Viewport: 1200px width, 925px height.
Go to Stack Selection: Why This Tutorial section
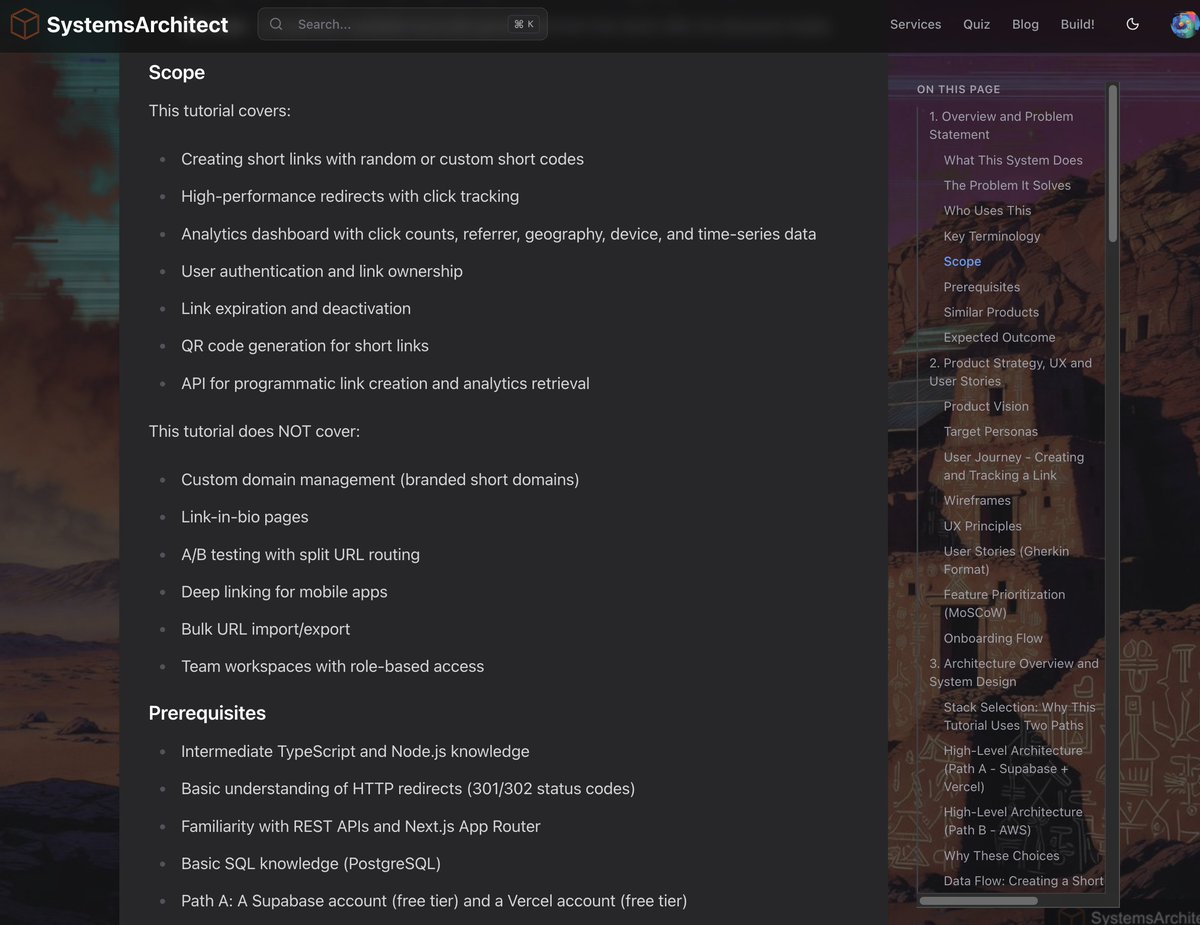(1020, 716)
